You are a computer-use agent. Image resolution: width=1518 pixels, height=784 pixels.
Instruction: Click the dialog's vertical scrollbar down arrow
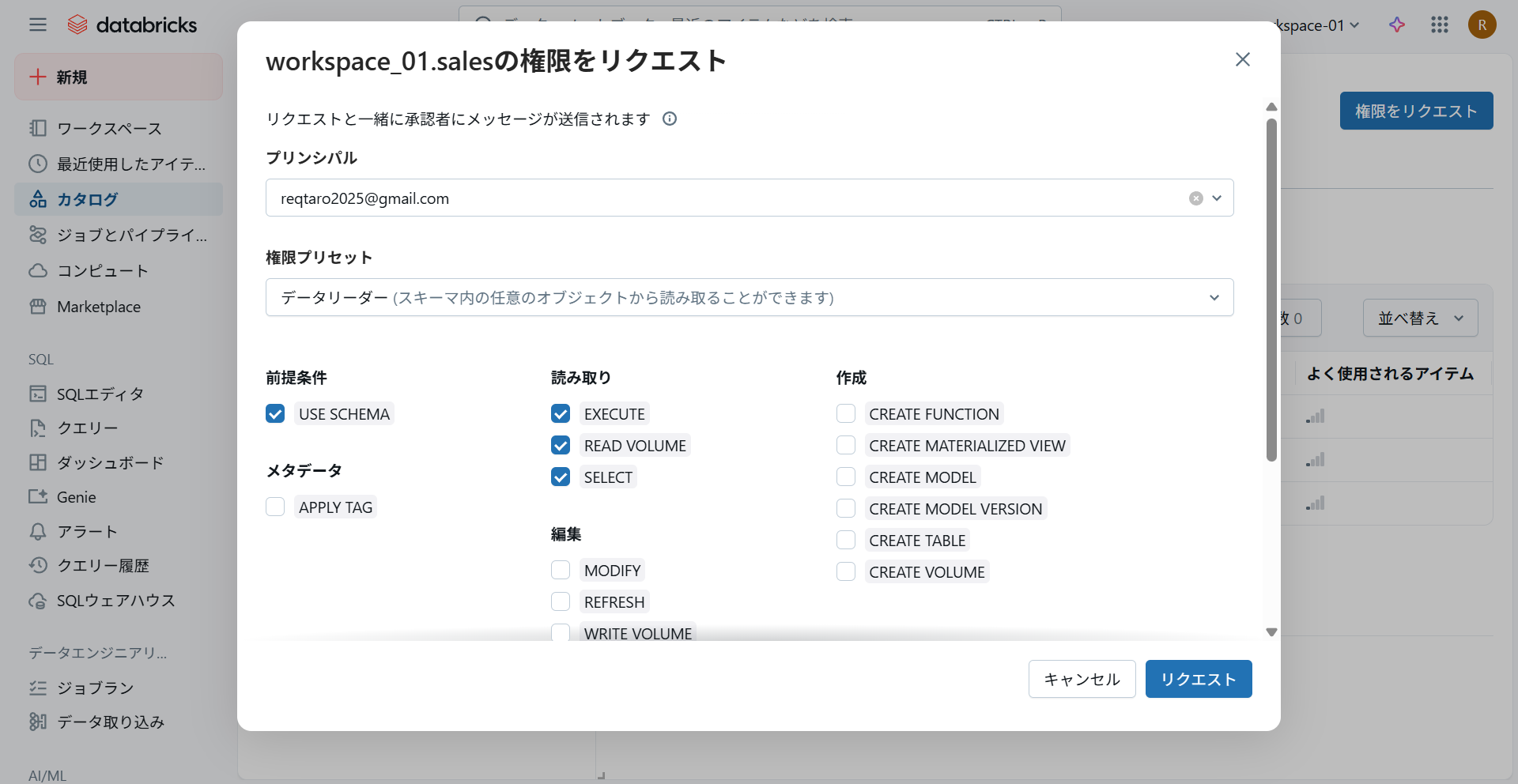click(1271, 631)
